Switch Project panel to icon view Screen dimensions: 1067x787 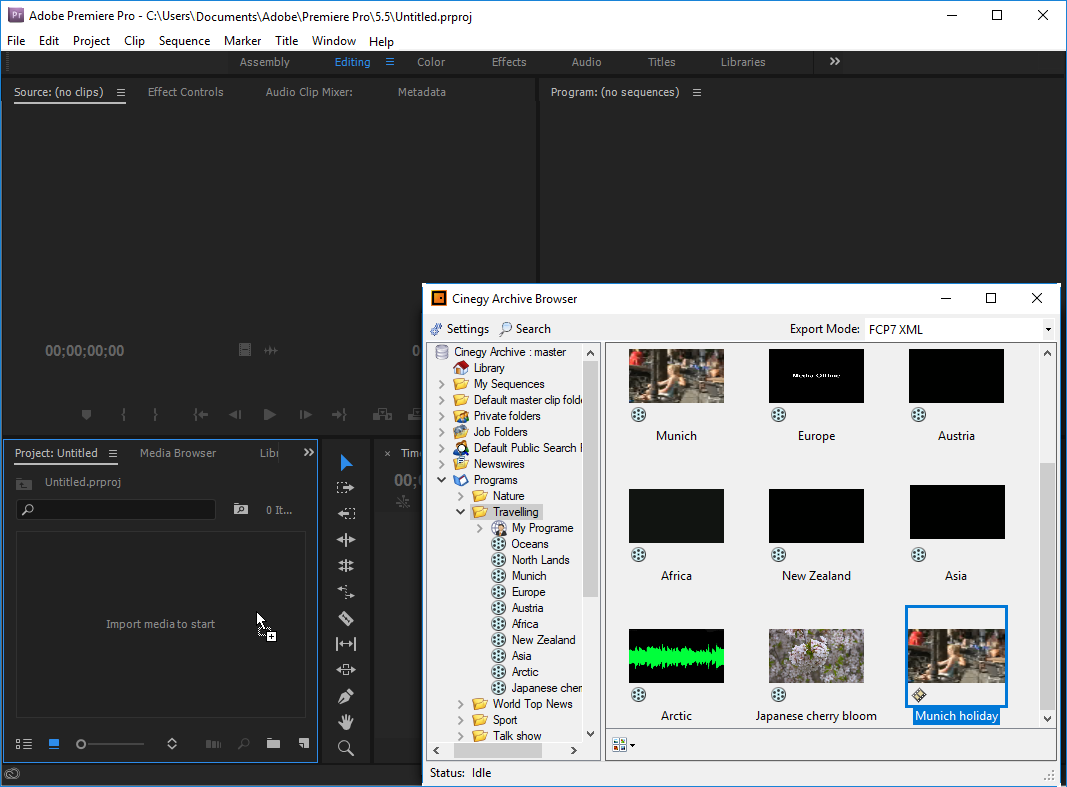tap(54, 744)
